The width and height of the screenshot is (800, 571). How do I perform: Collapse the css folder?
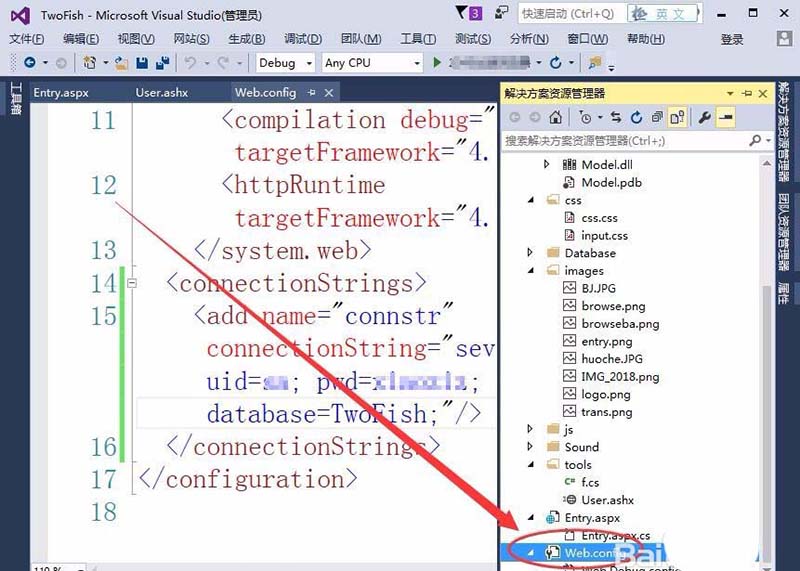(531, 200)
